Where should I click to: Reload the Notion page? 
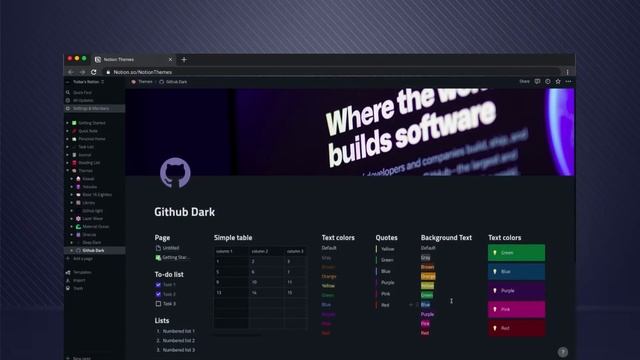click(93, 72)
